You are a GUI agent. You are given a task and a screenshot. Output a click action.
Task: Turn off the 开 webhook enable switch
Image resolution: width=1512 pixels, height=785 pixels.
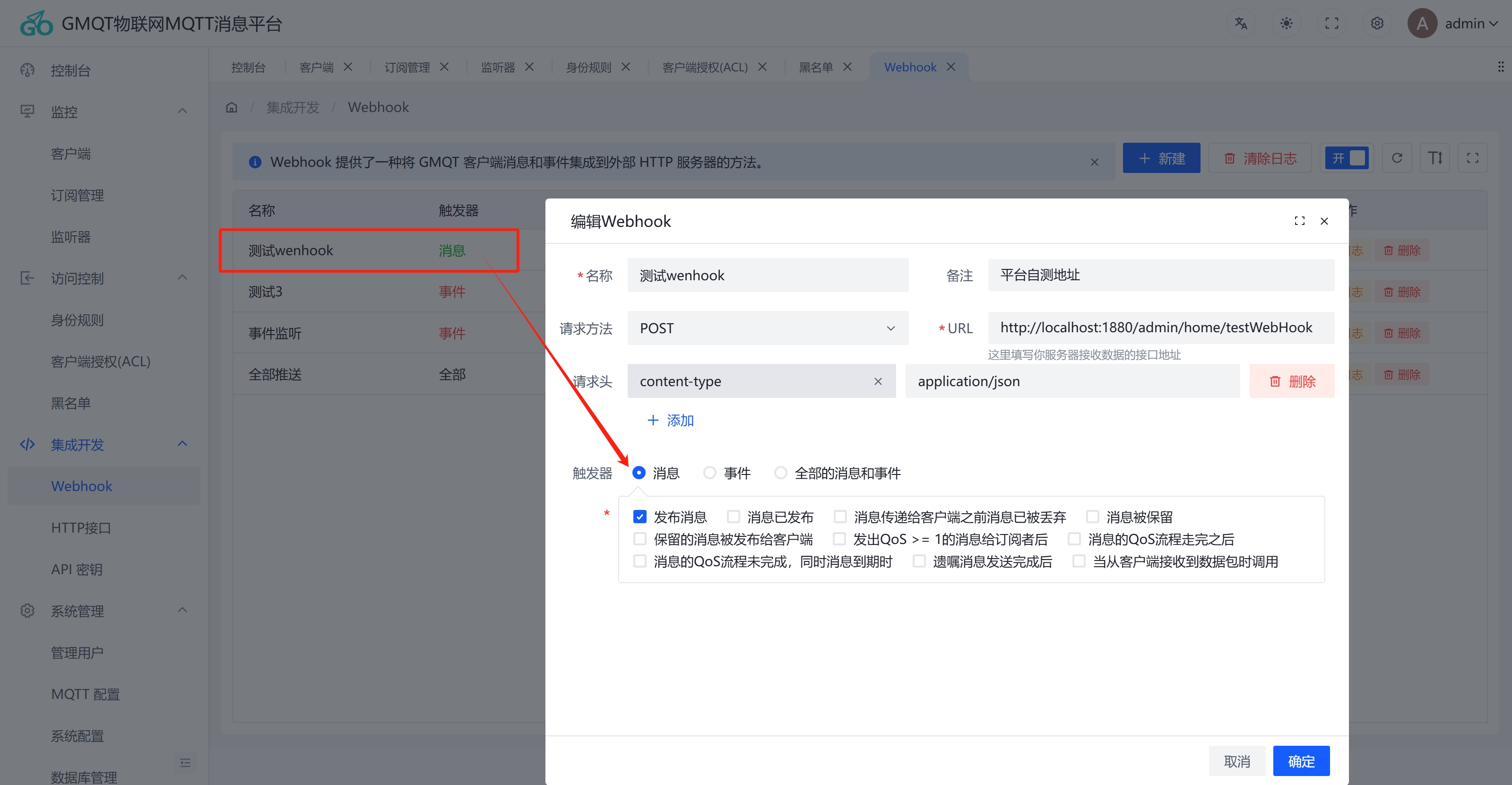pos(1347,157)
